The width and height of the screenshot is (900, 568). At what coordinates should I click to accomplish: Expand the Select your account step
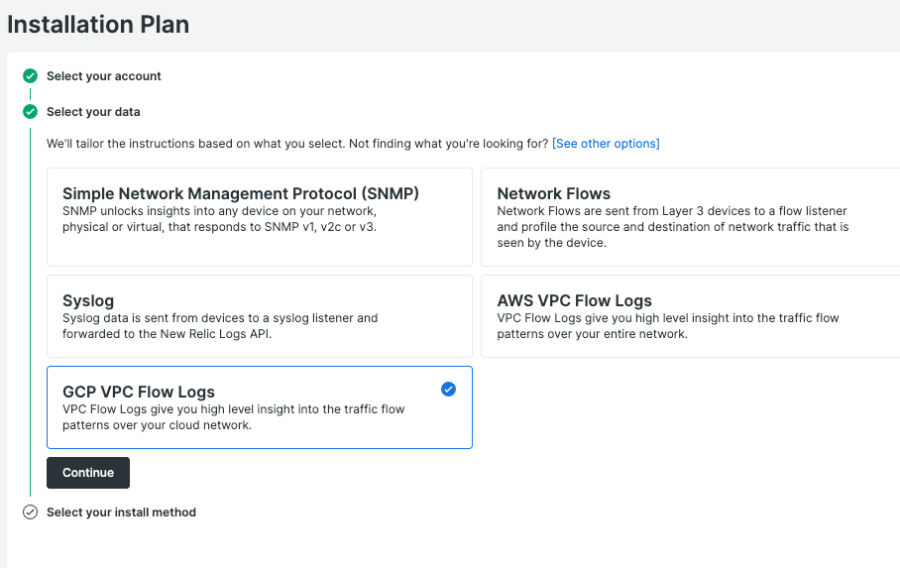(104, 76)
